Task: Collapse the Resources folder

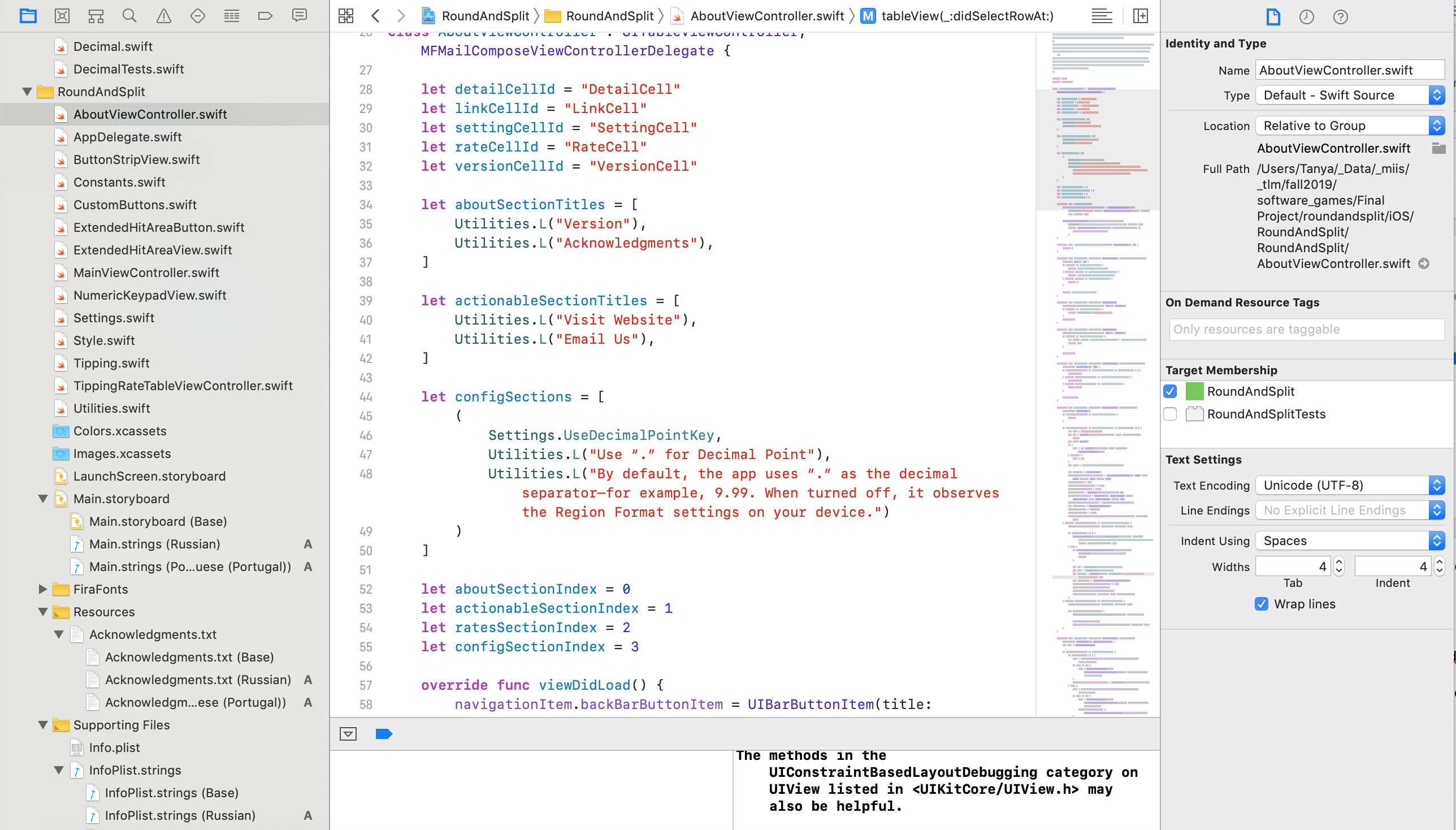Action: 43,612
